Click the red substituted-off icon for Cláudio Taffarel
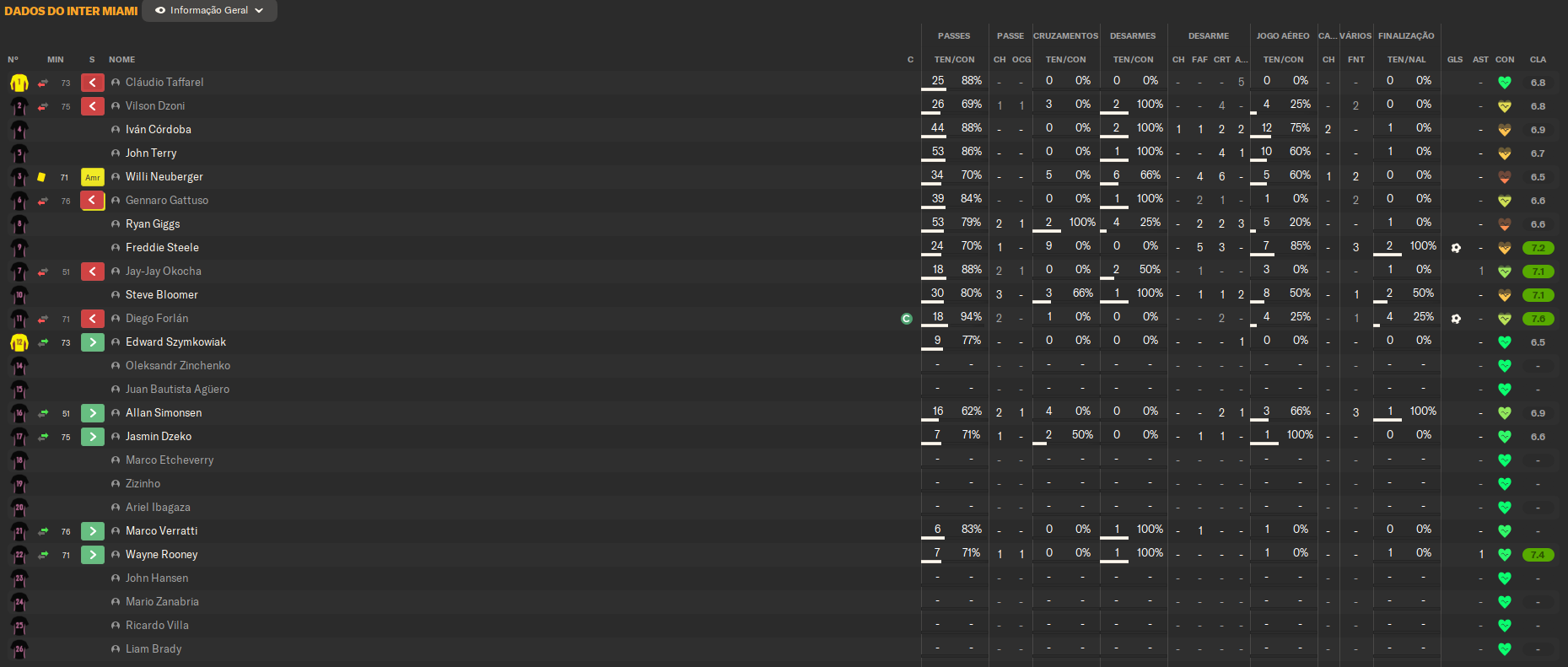The image size is (1568, 667). [x=93, y=83]
